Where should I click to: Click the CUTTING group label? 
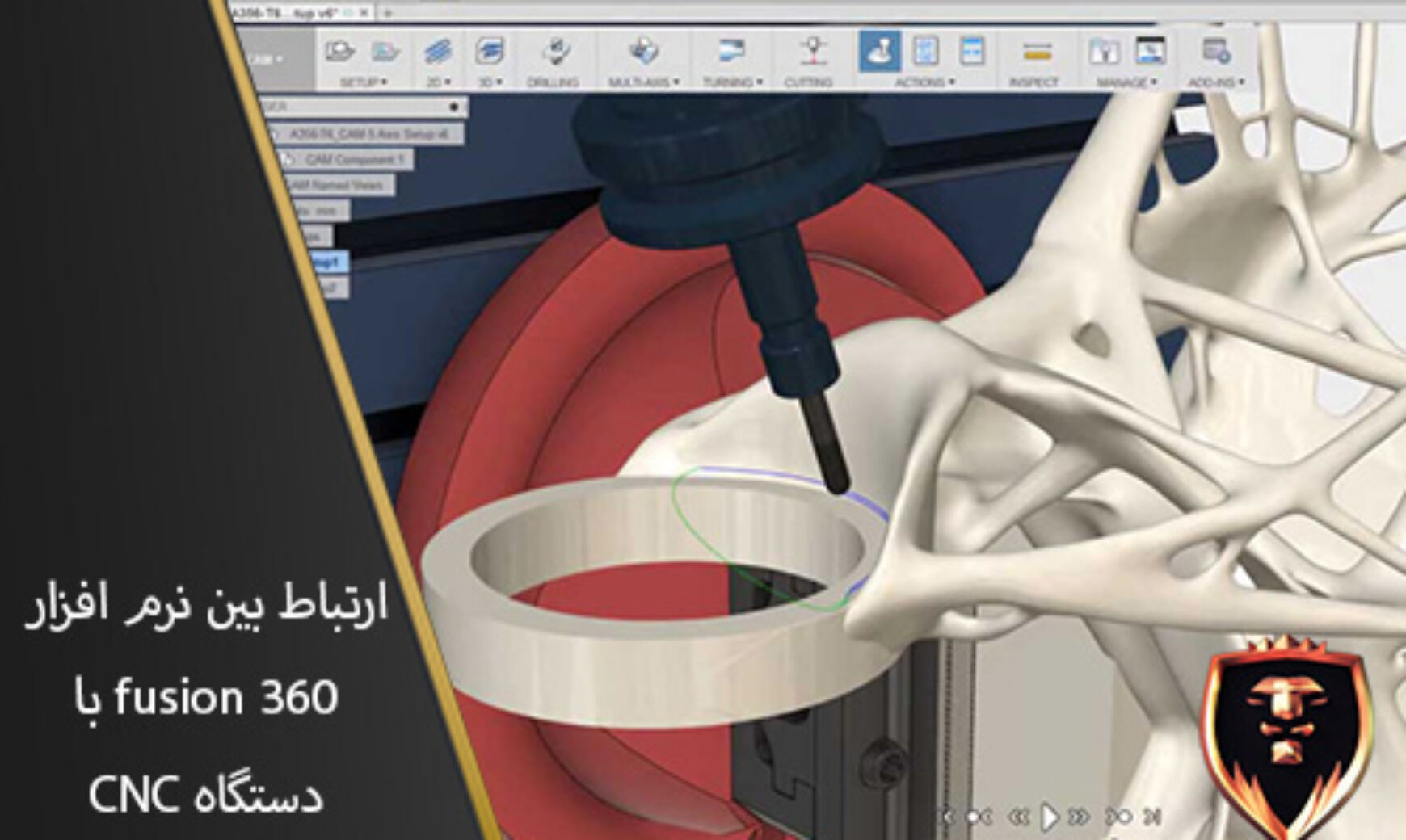pyautogui.click(x=808, y=82)
